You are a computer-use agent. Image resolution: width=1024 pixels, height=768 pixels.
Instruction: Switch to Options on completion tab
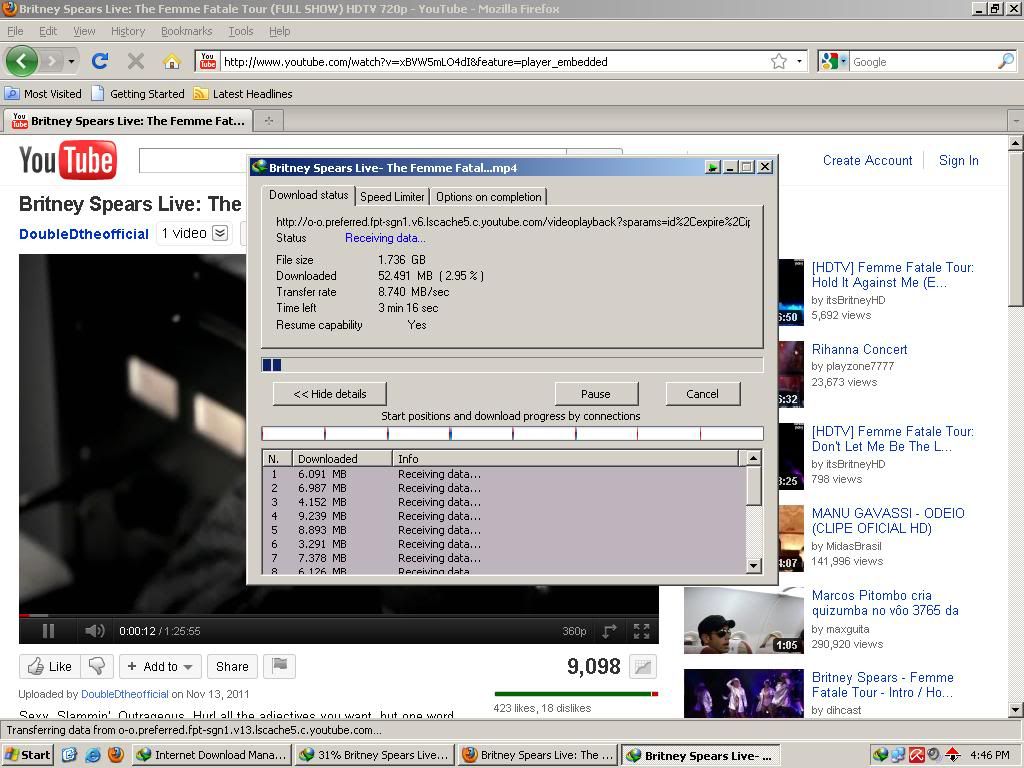(x=488, y=197)
